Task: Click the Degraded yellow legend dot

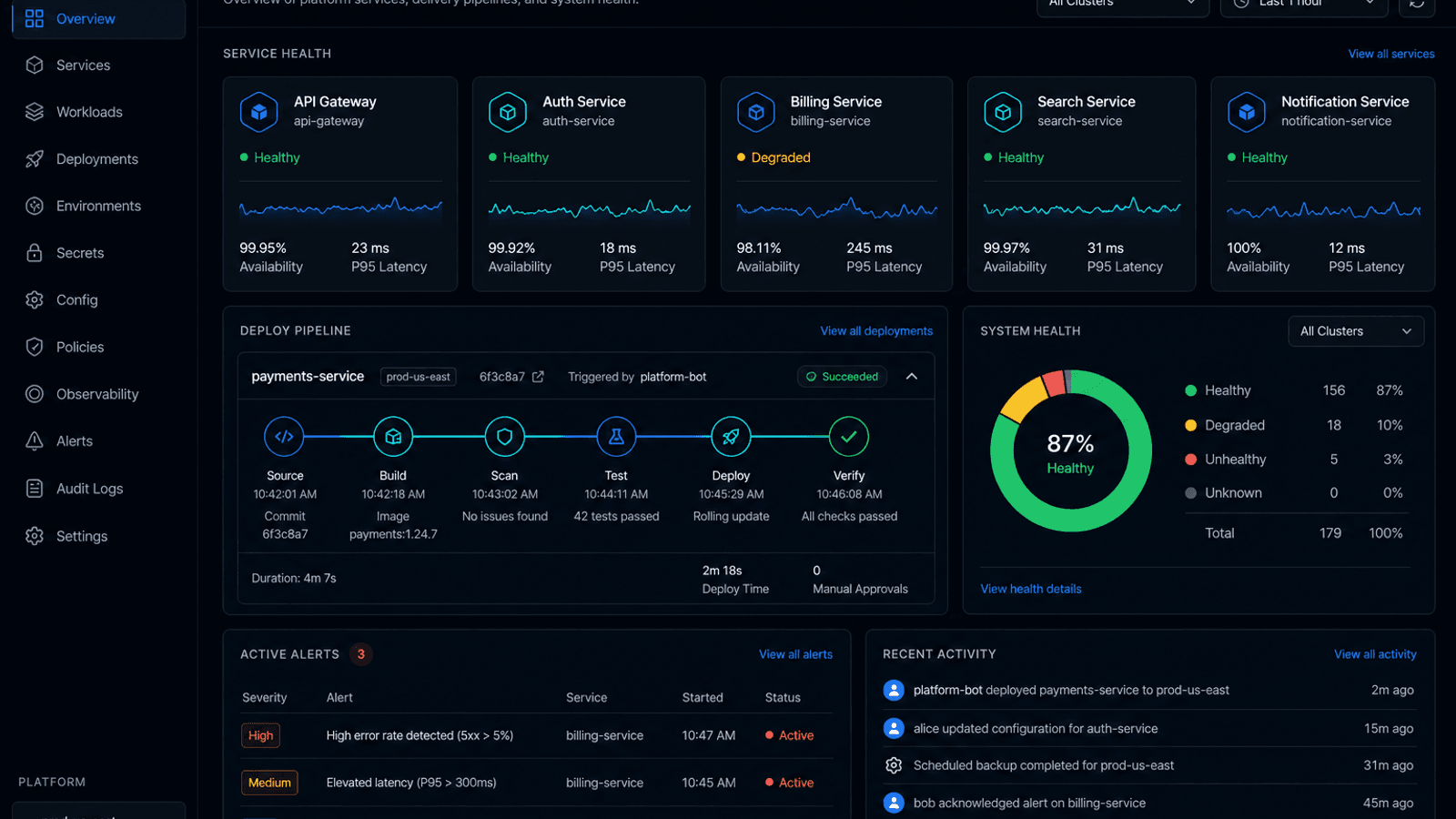Action: coord(1190,425)
